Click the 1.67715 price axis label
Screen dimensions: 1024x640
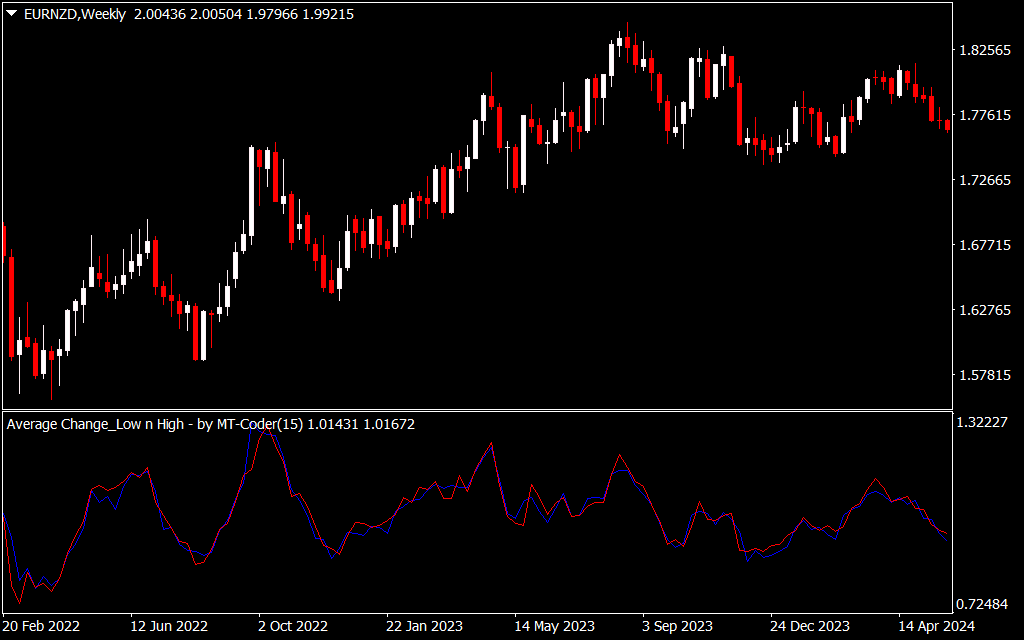pyautogui.click(x=984, y=245)
